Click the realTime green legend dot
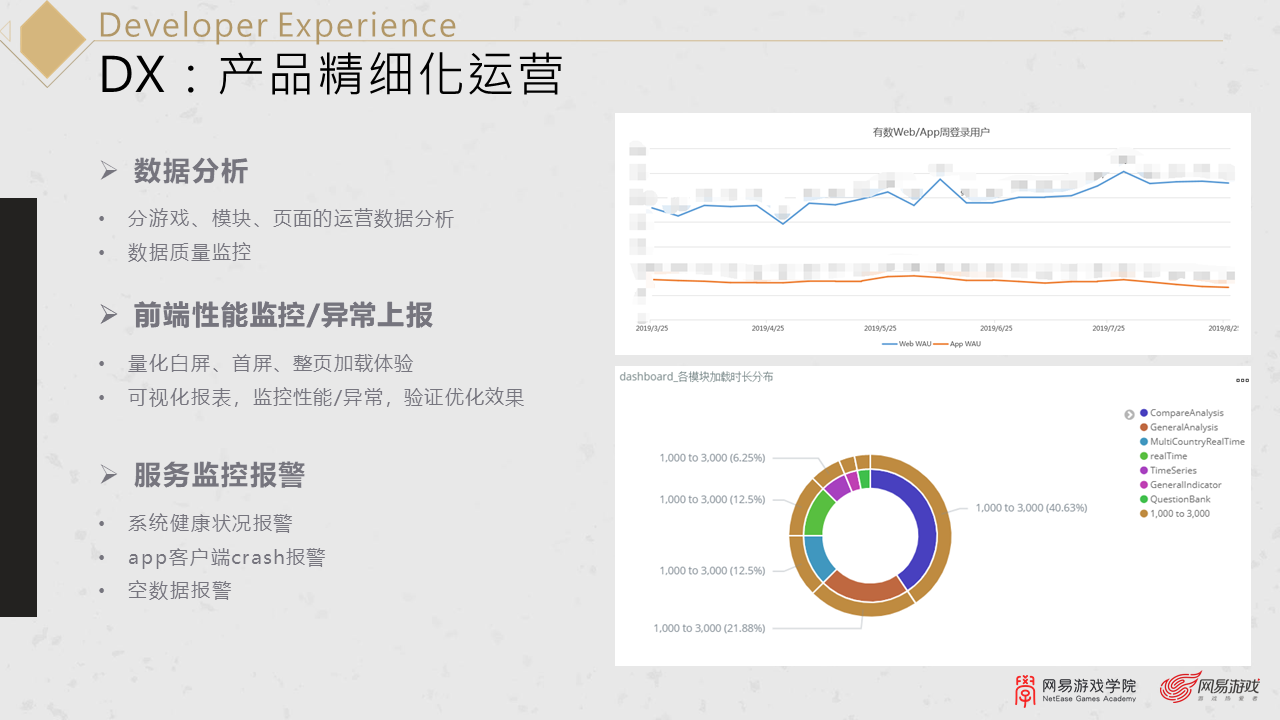This screenshot has width=1280, height=720. click(x=1143, y=456)
